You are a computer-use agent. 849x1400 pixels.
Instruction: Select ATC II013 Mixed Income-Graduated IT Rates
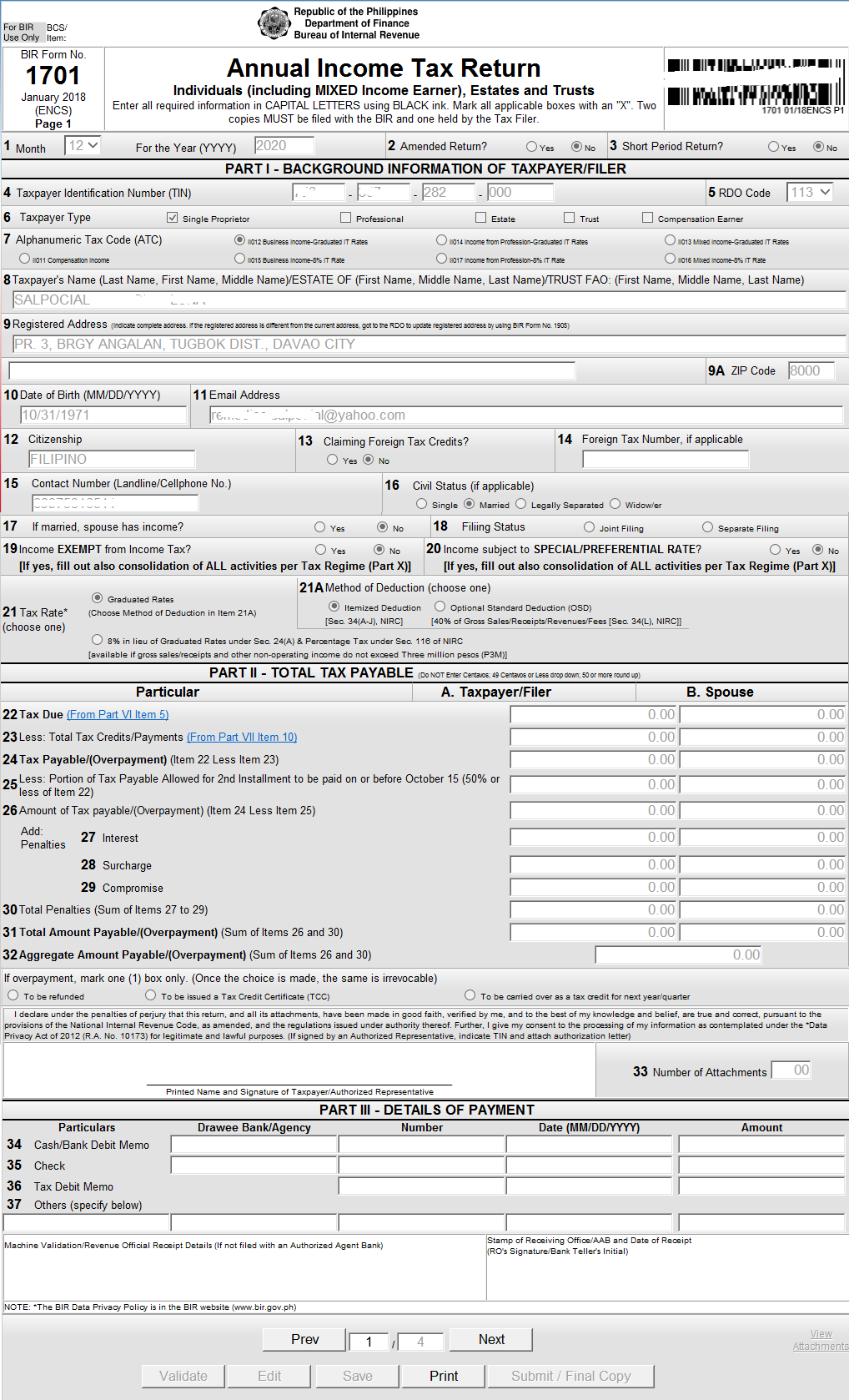pos(670,240)
